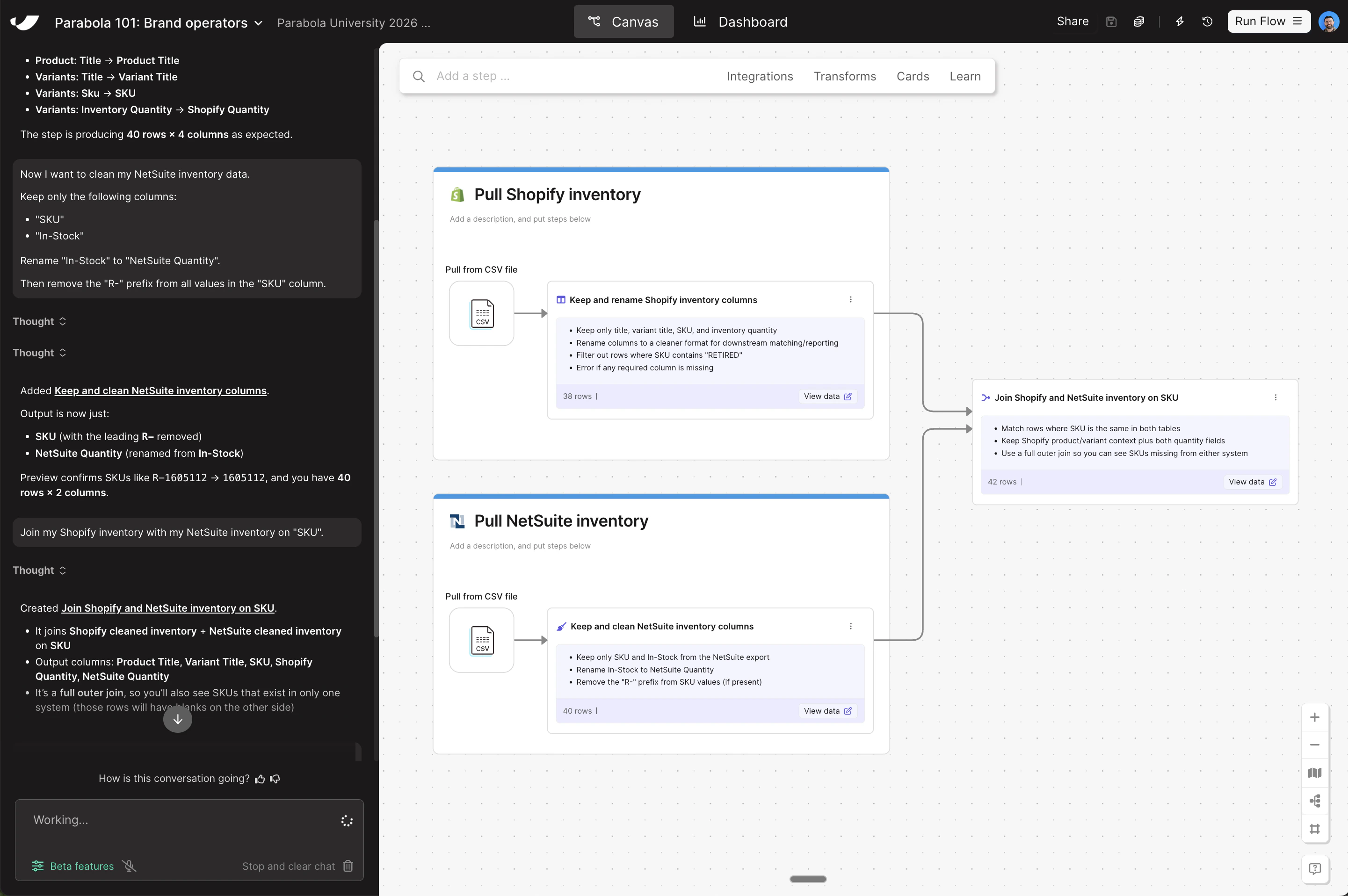Click the 42 rows count on Join step
This screenshot has height=896, width=1348.
[x=1002, y=482]
